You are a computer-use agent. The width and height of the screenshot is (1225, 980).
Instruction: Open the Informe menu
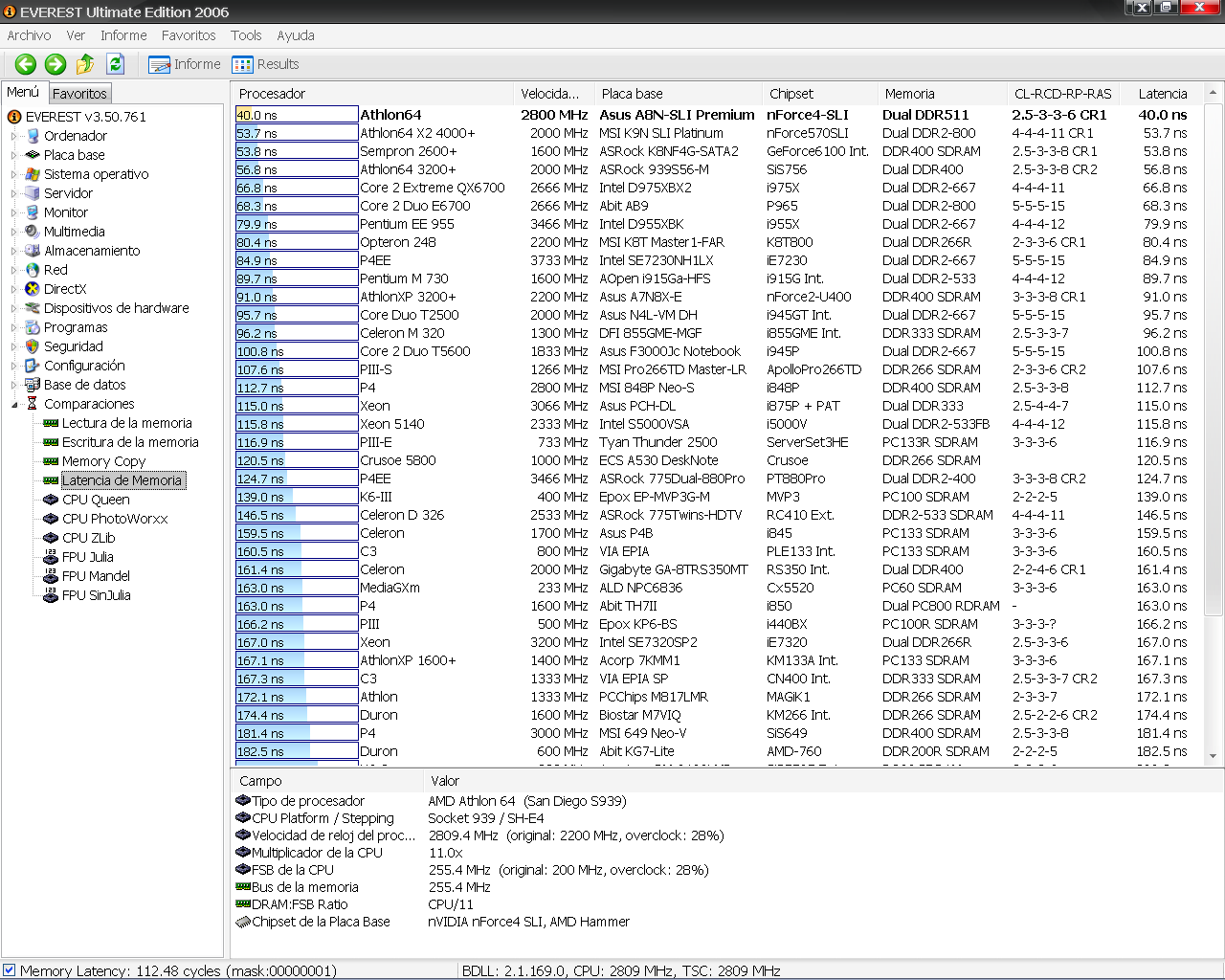(124, 35)
